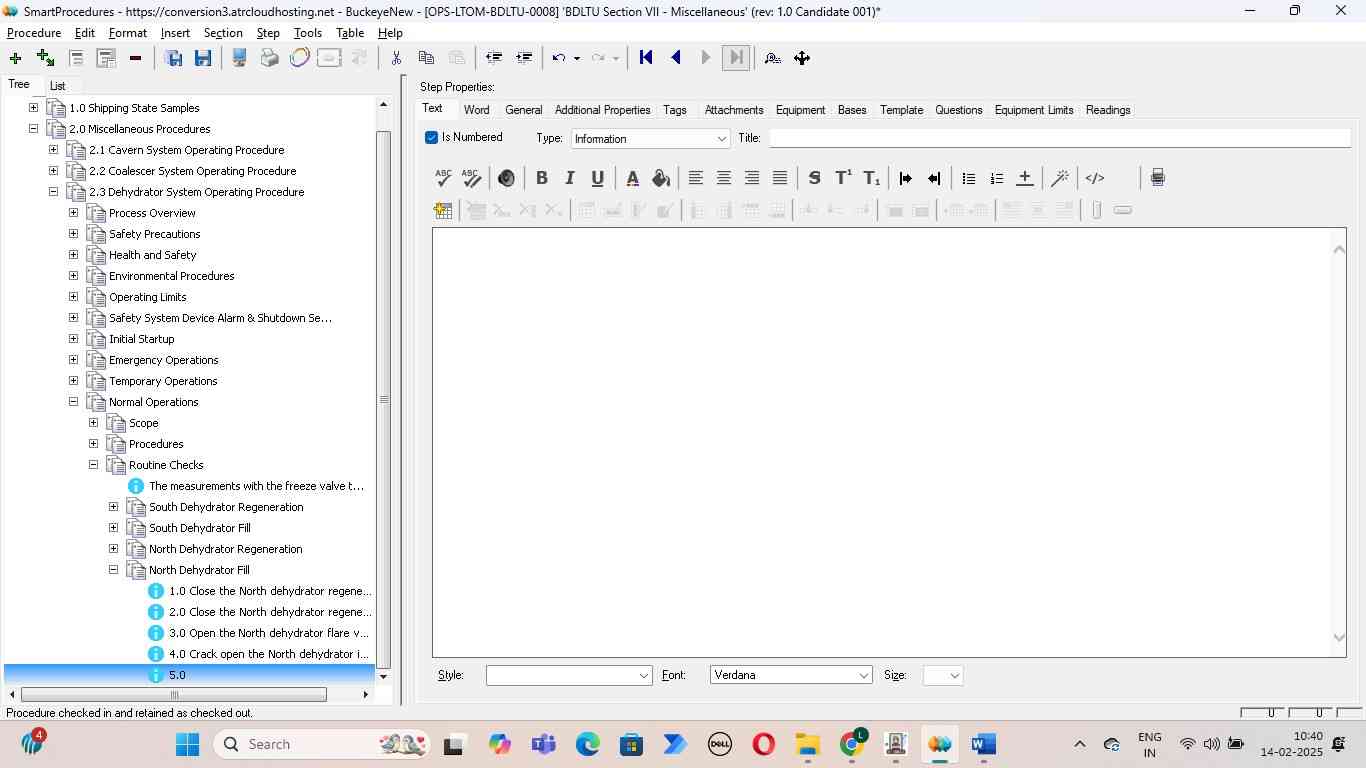
Task: Uncheck the Is Numbered checkbox
Action: (x=432, y=138)
